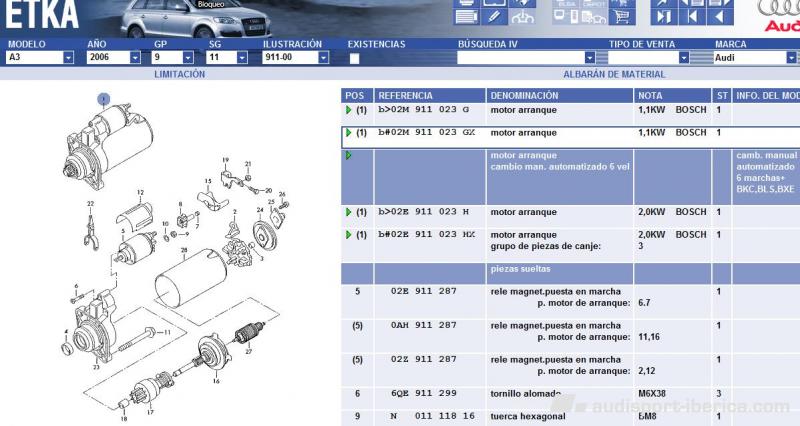Viewport: 800px width, 426px height.
Task: Open the shopping cart
Action: point(622,16)
